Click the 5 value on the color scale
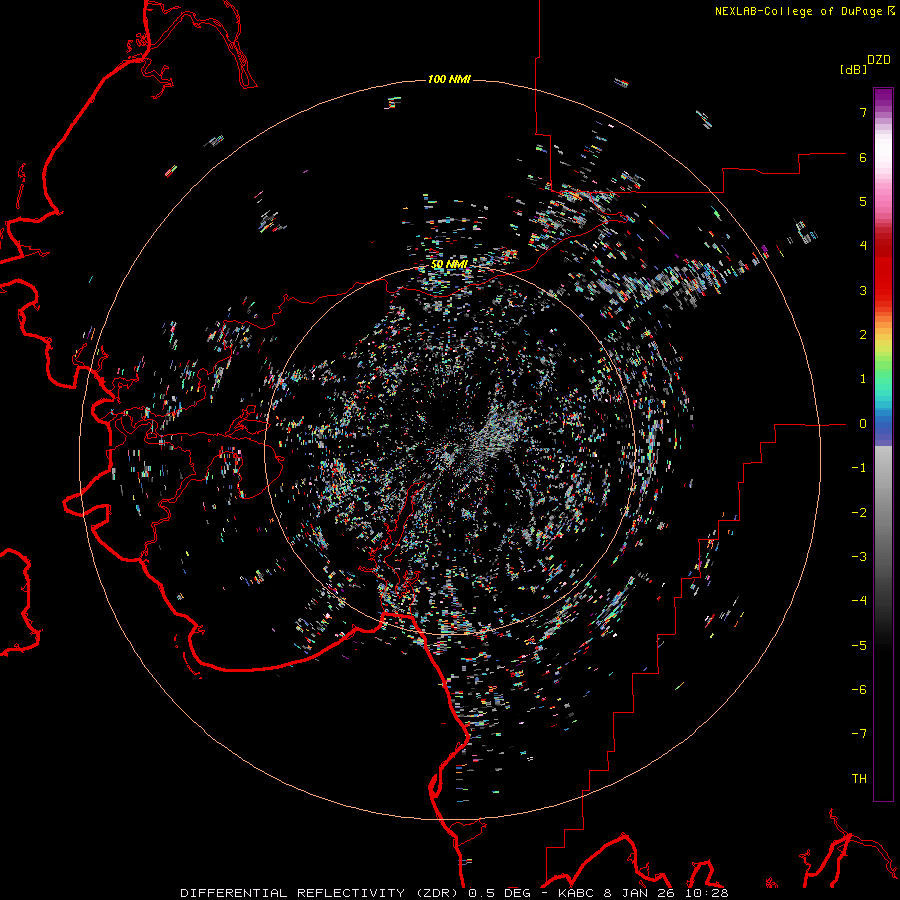This screenshot has height=900, width=900. coord(863,201)
